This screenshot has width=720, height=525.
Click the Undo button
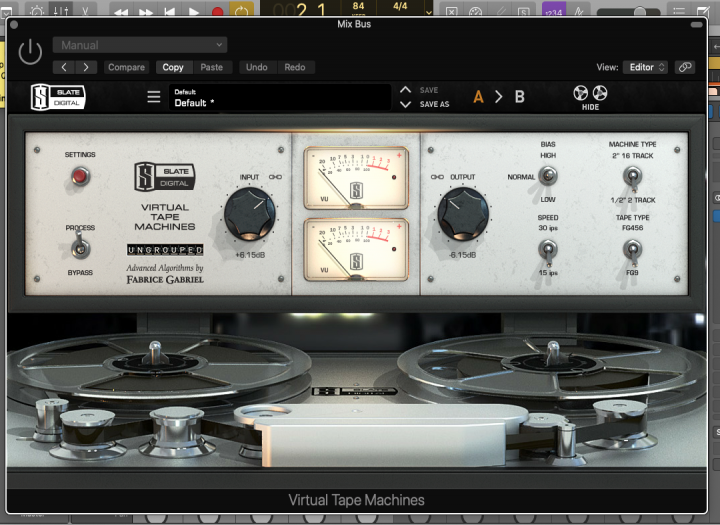coord(257,67)
